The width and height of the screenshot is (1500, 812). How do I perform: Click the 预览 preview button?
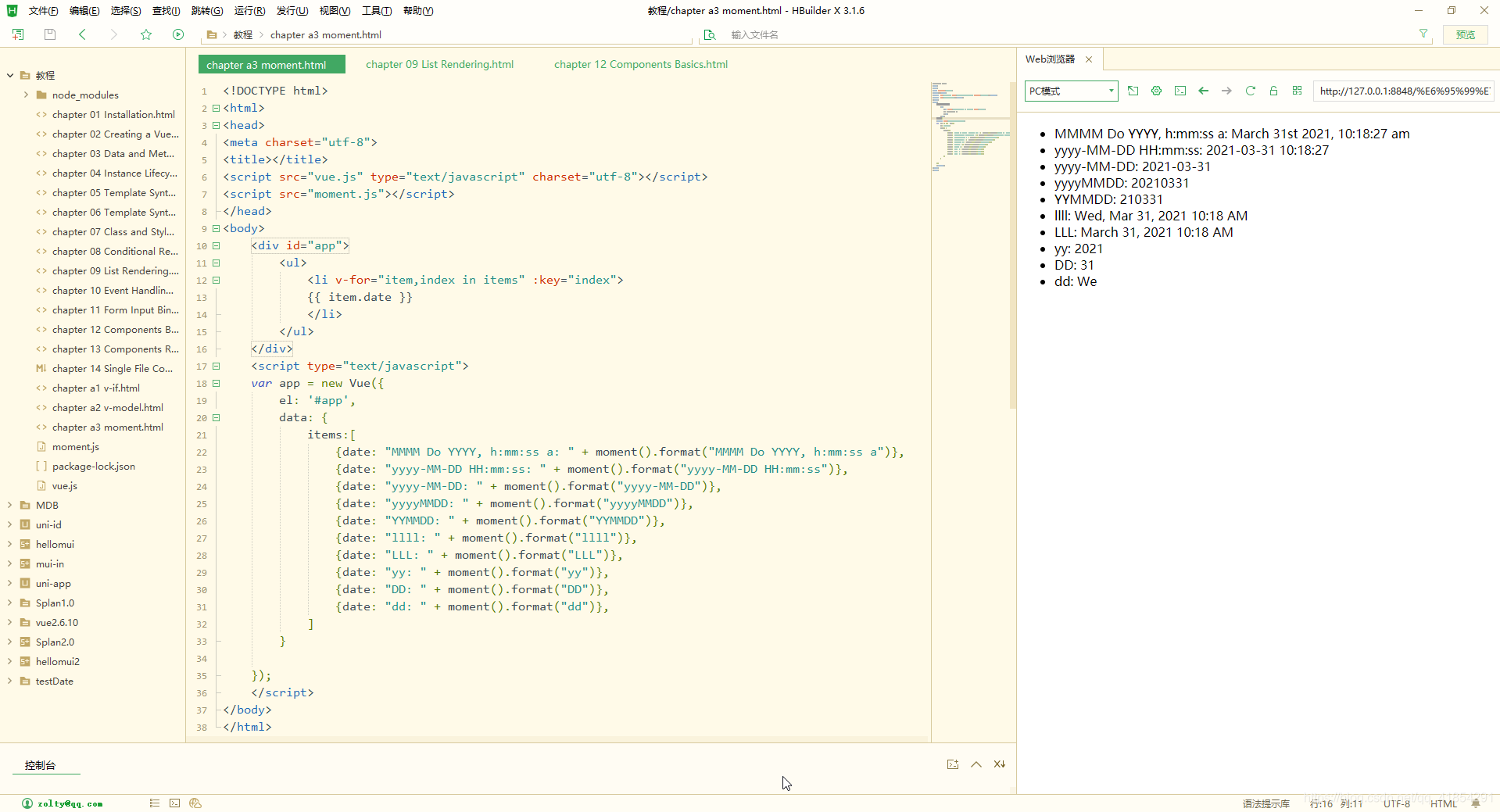click(x=1466, y=34)
